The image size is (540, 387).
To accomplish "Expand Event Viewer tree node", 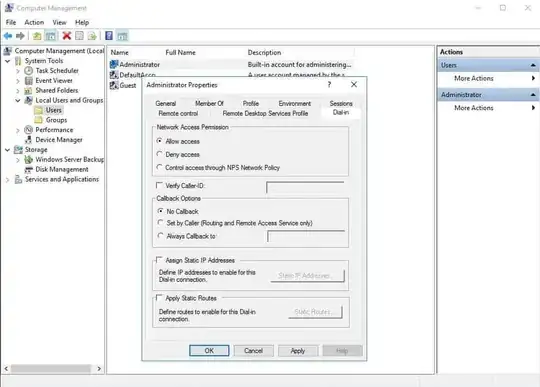I will tap(18, 81).
